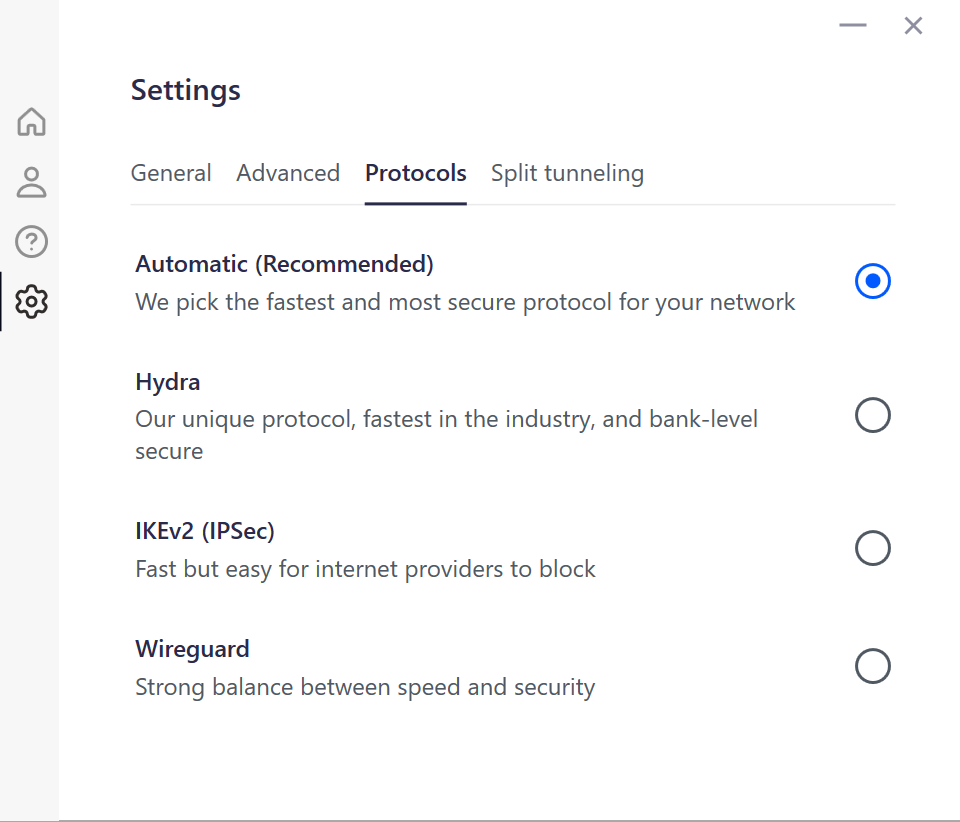Pick the Wireguard radio button
Viewport: 960px width, 822px height.
[x=873, y=666]
